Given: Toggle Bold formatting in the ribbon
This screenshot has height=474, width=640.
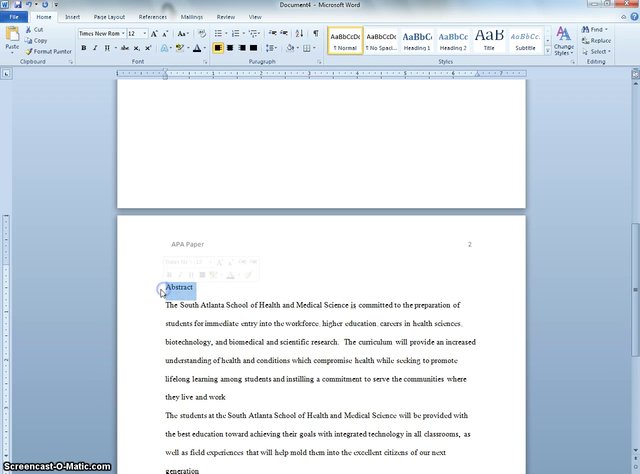Looking at the screenshot, I should tap(83, 48).
